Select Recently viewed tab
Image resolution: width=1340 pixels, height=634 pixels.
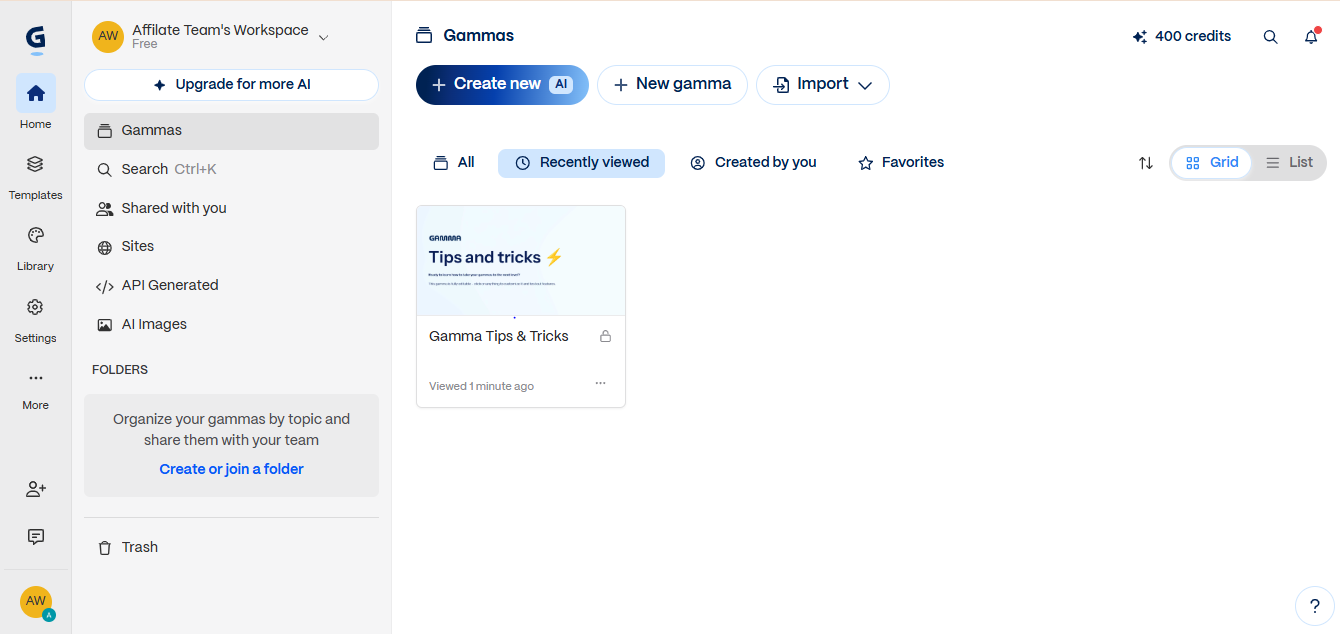click(582, 163)
